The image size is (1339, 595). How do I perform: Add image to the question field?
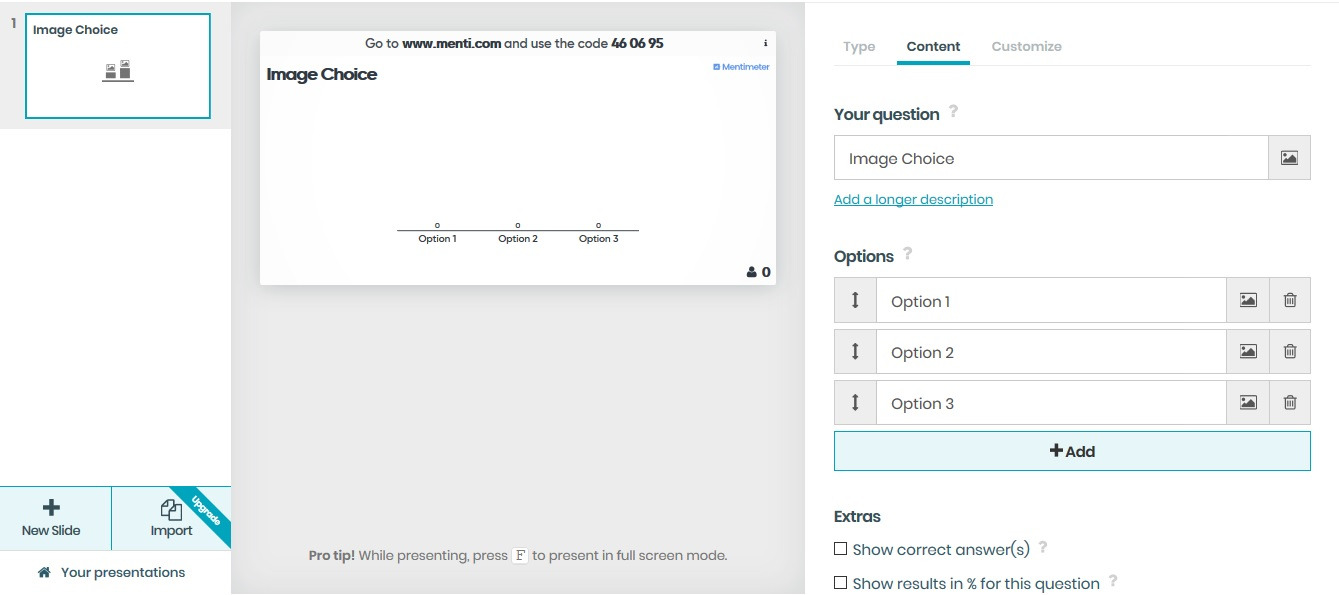[x=1289, y=158]
